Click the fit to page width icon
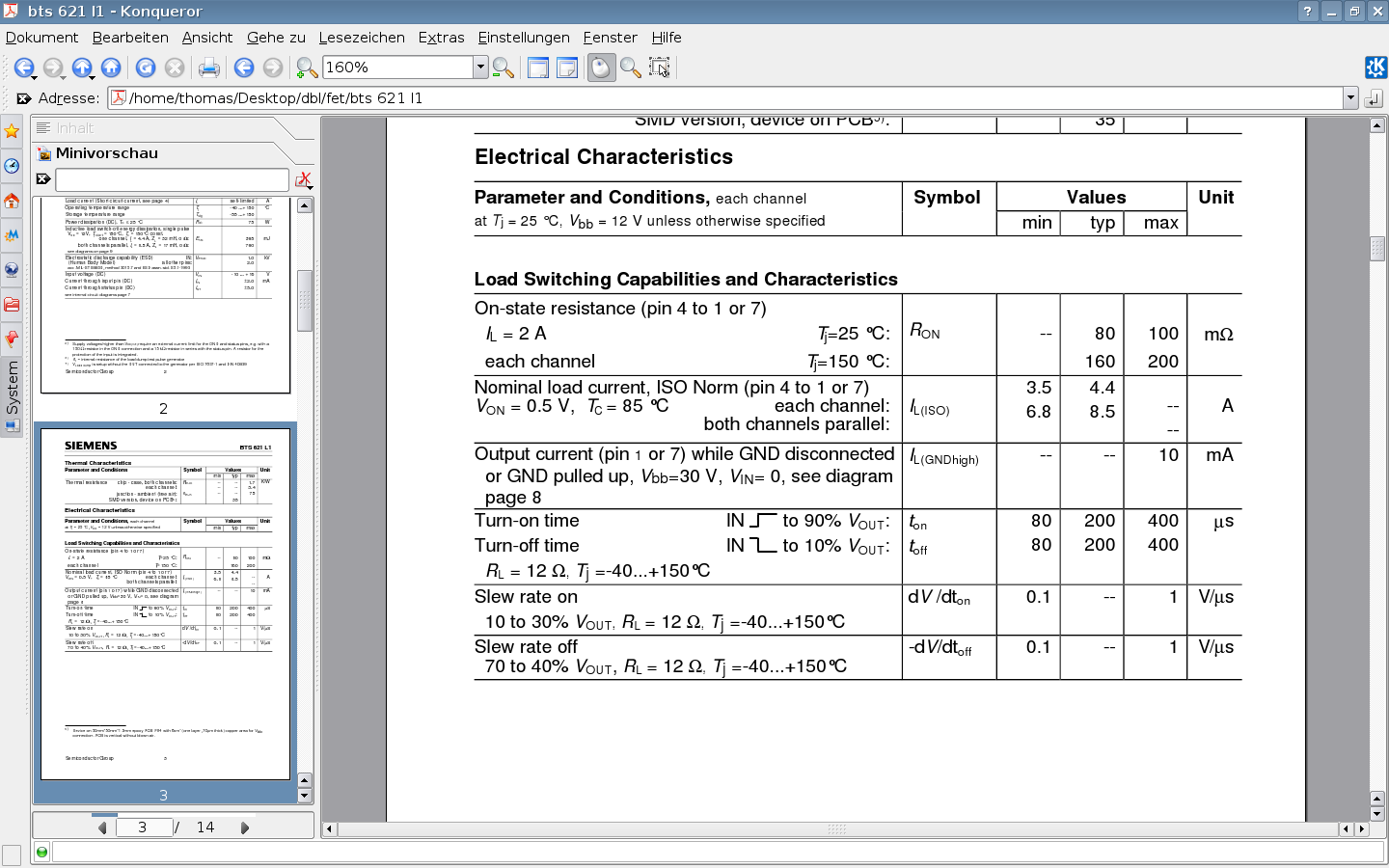This screenshot has width=1389, height=868. coord(538,67)
